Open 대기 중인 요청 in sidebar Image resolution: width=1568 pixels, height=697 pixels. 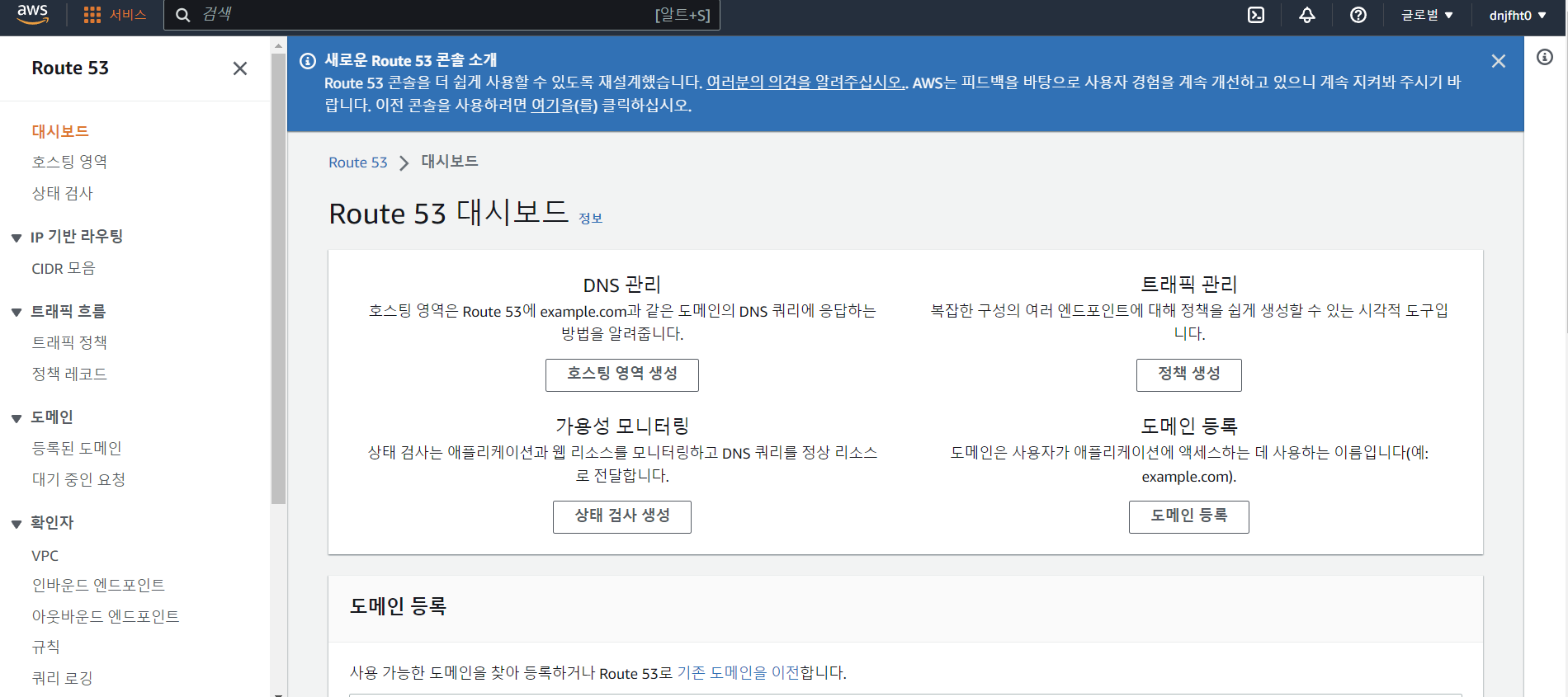79,479
